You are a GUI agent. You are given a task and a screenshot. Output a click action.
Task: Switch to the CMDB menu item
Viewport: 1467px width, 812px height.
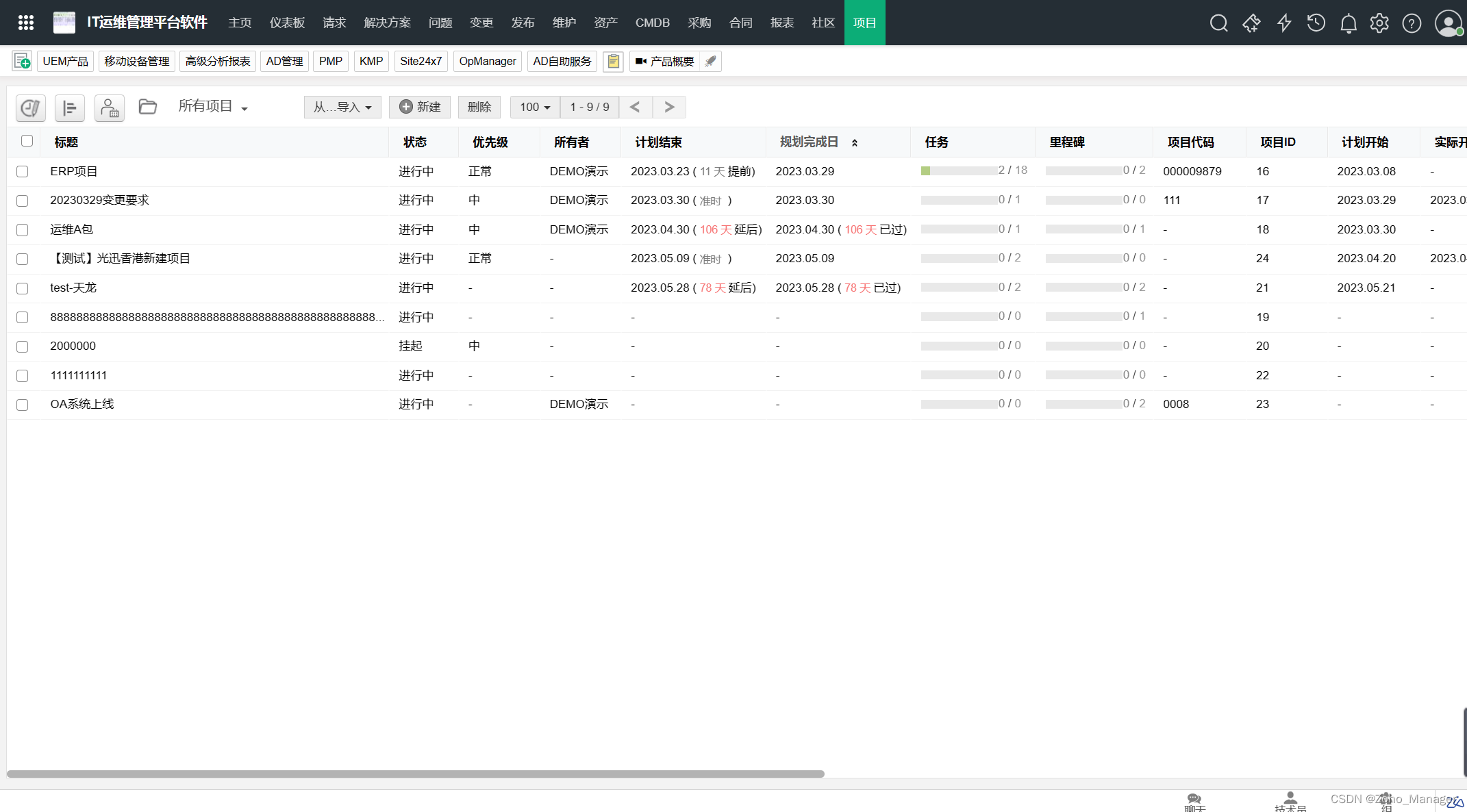(652, 23)
